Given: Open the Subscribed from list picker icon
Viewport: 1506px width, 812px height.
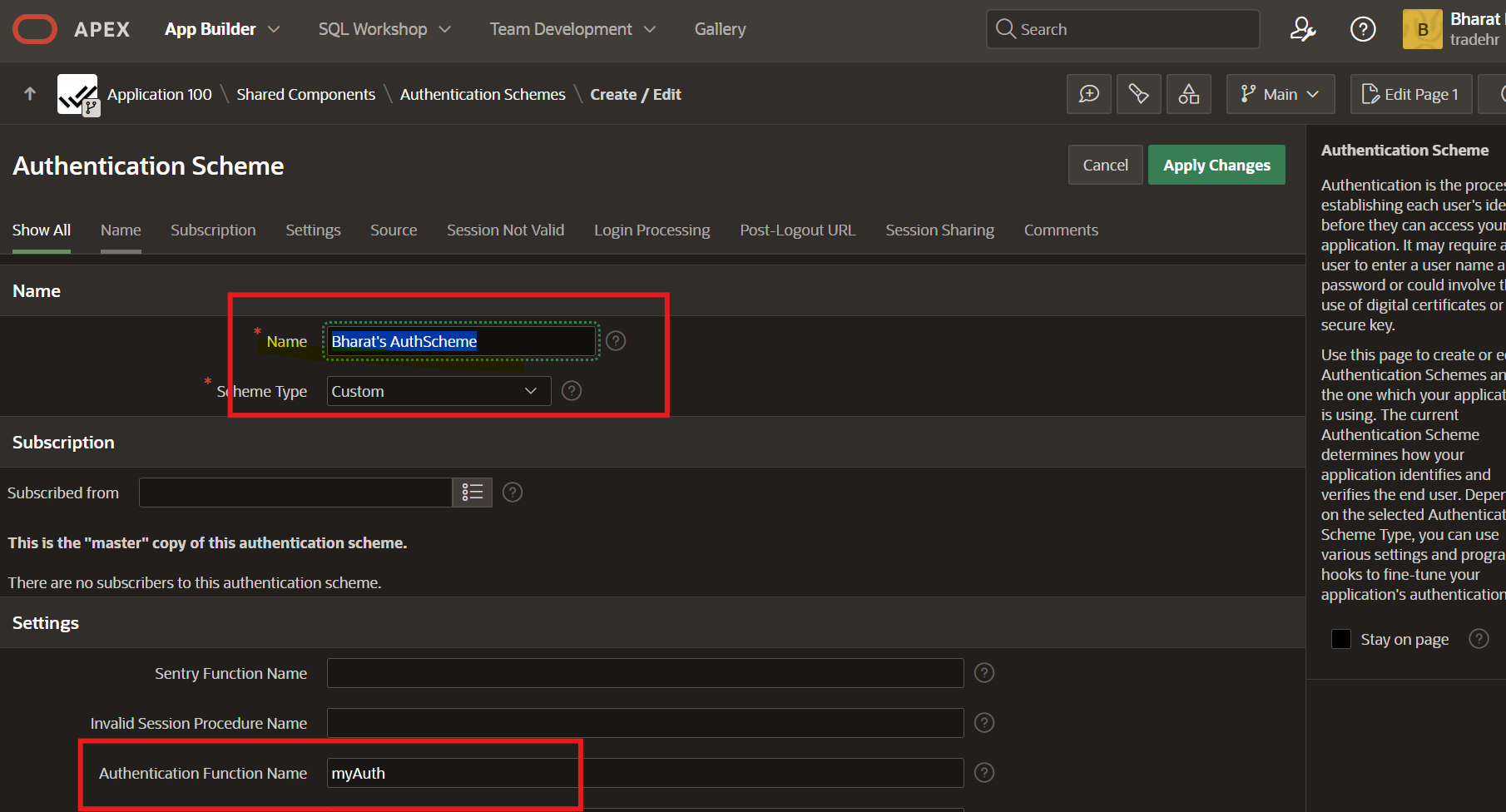Looking at the screenshot, I should 473,493.
